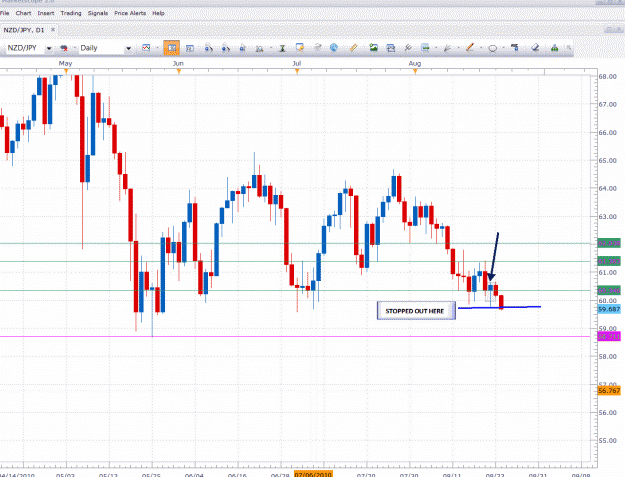Click the greyed refresh icon
This screenshot has width=625, height=477.
[318, 48]
